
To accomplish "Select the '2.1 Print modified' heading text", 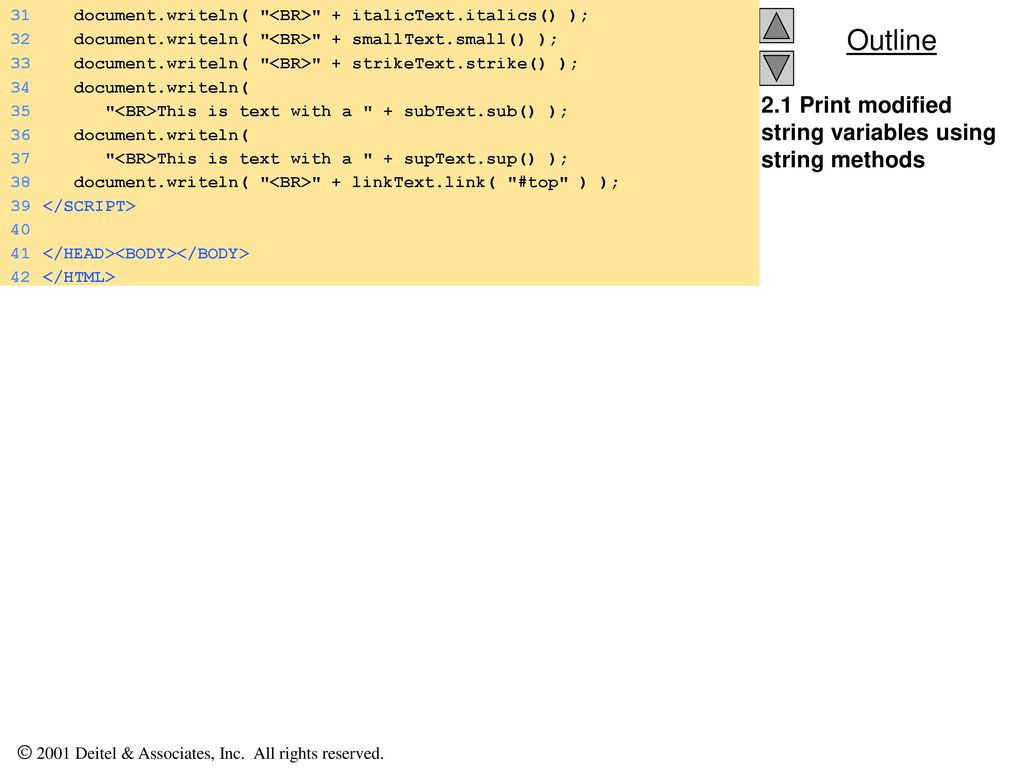I will pos(856,105).
